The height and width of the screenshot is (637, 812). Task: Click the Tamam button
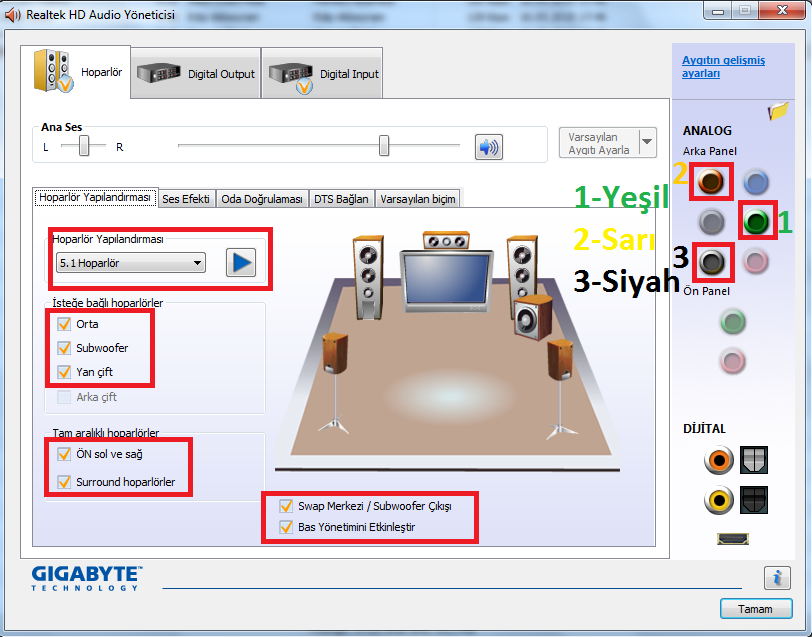pyautogui.click(x=756, y=609)
